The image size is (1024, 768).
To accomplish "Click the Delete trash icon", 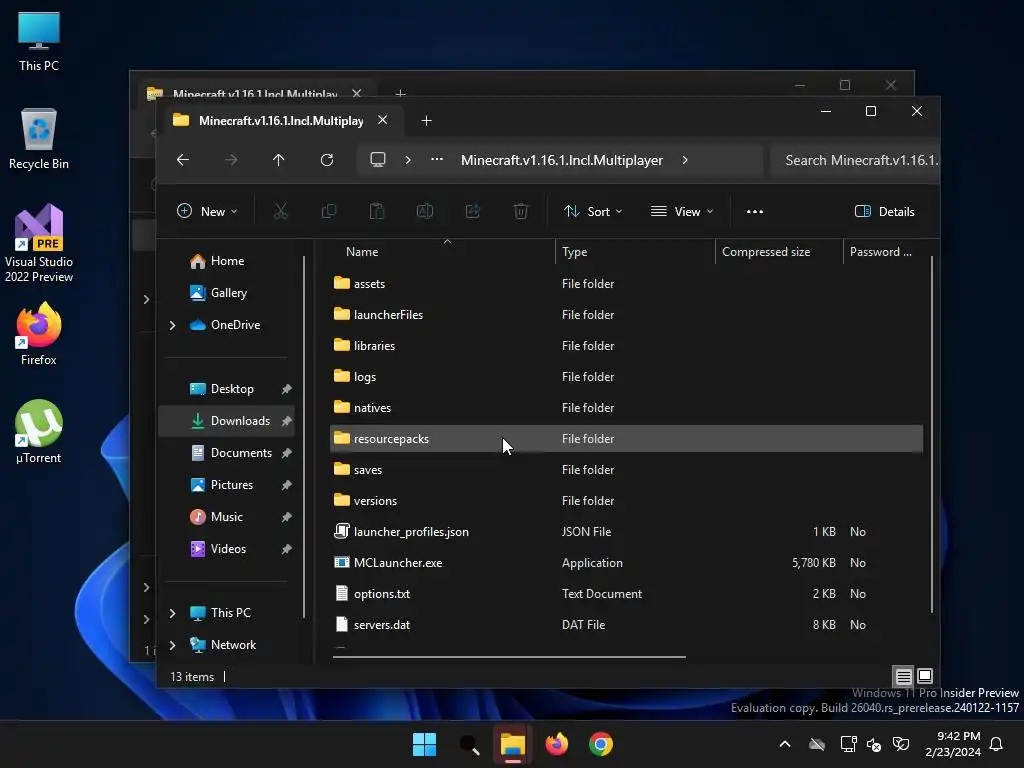I will (520, 211).
